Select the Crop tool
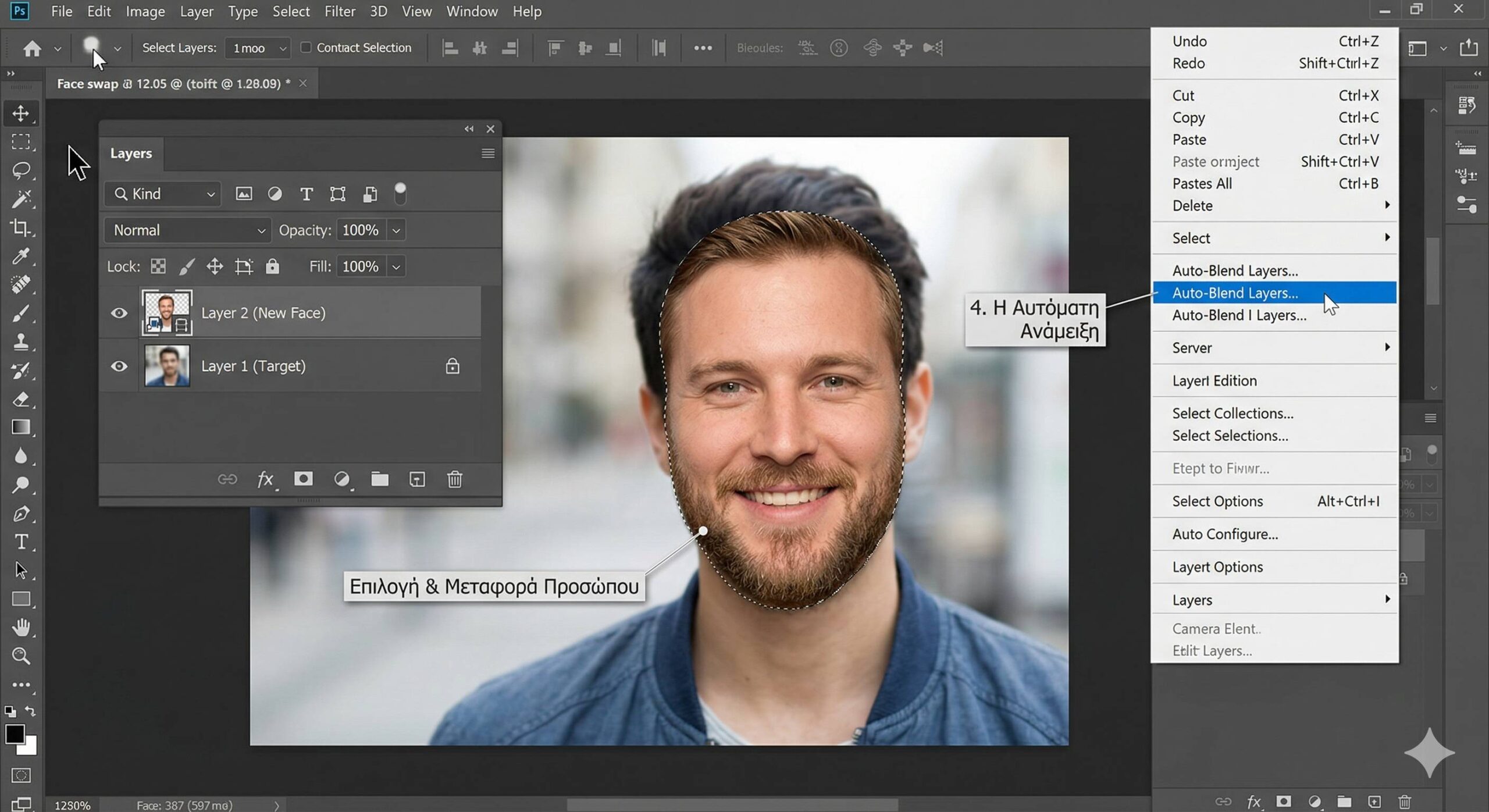This screenshot has height=812, width=1489. pyautogui.click(x=21, y=227)
